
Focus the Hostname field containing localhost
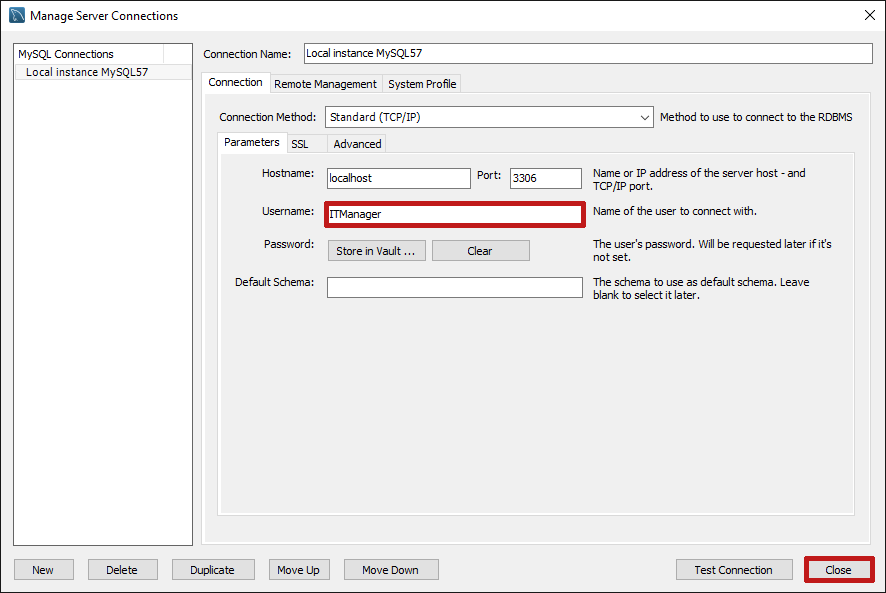tap(398, 178)
